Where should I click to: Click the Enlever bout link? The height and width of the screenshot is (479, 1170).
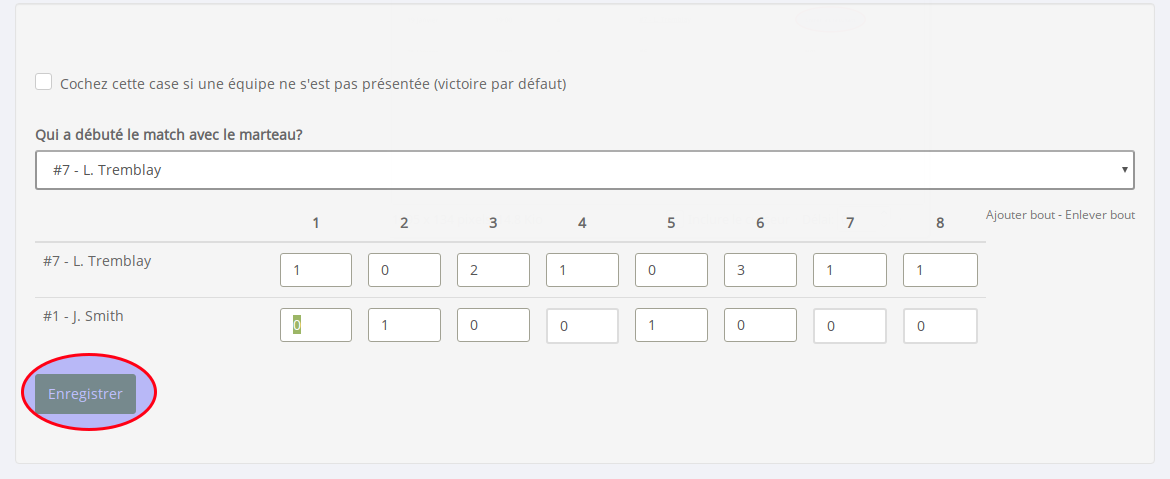1101,215
